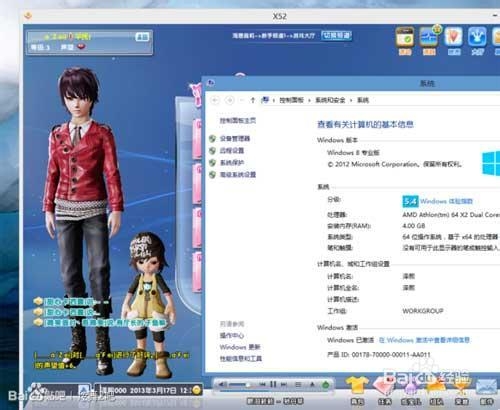This screenshot has width=500, height=410.
Task: Click the second yellow speaker message icon
Action: point(38,312)
